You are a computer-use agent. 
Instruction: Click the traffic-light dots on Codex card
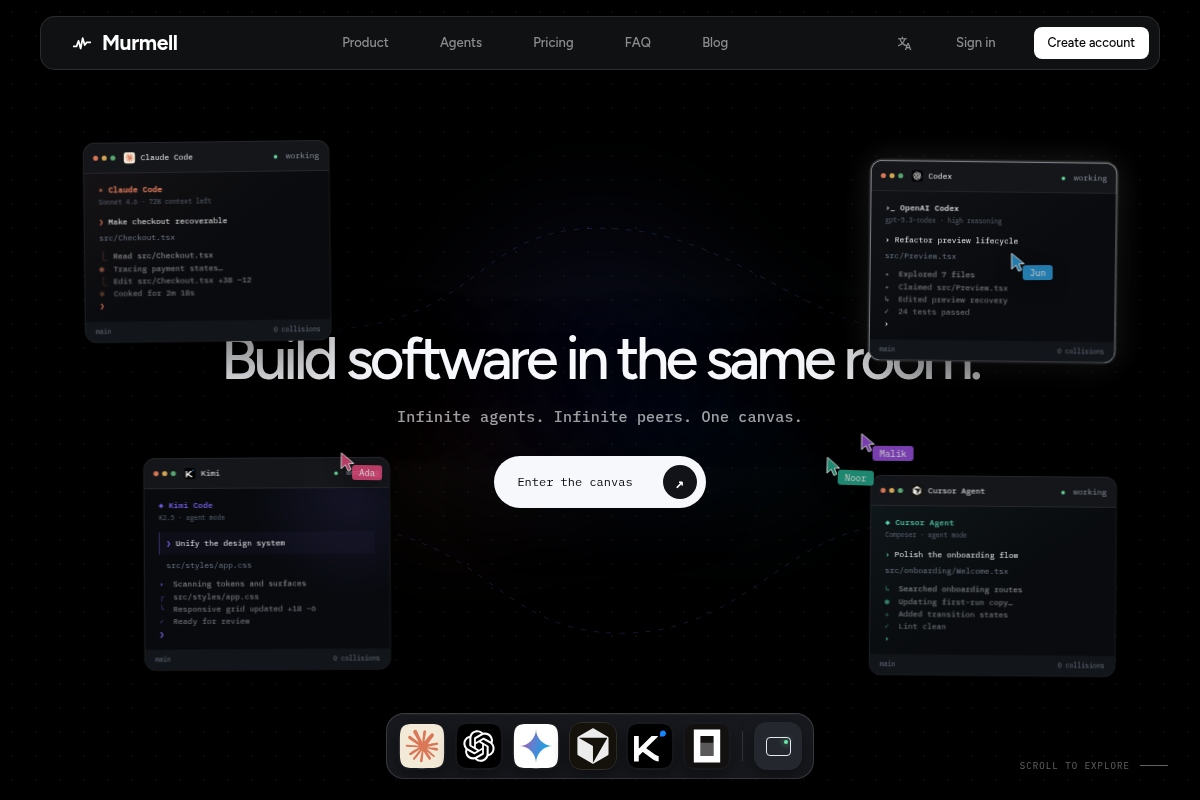(x=892, y=176)
